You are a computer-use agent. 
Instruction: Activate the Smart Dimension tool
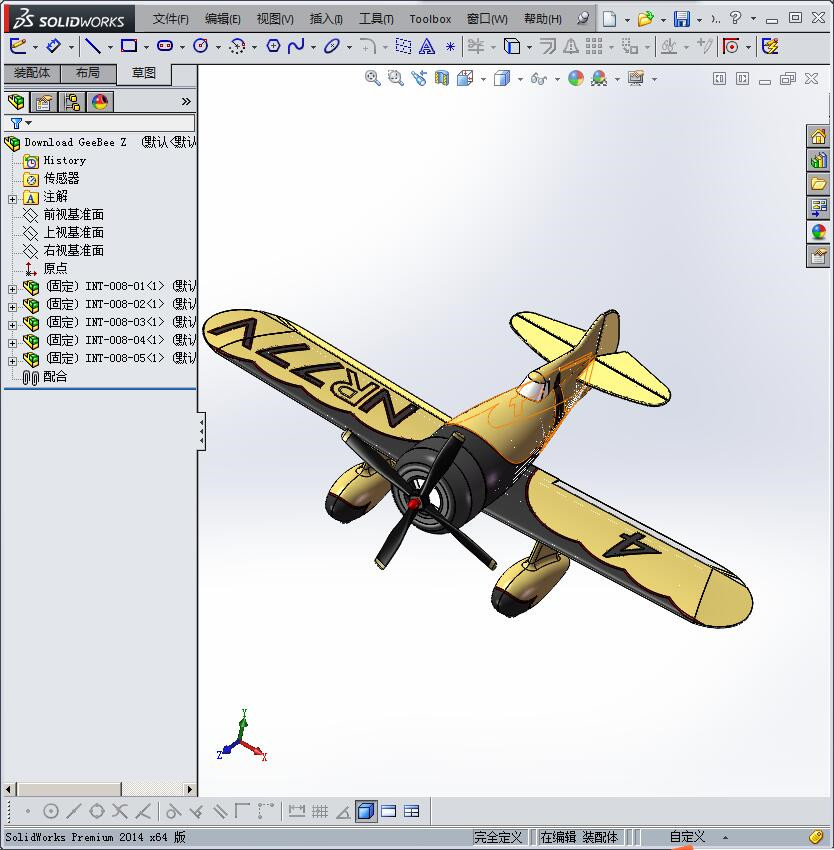(53, 46)
